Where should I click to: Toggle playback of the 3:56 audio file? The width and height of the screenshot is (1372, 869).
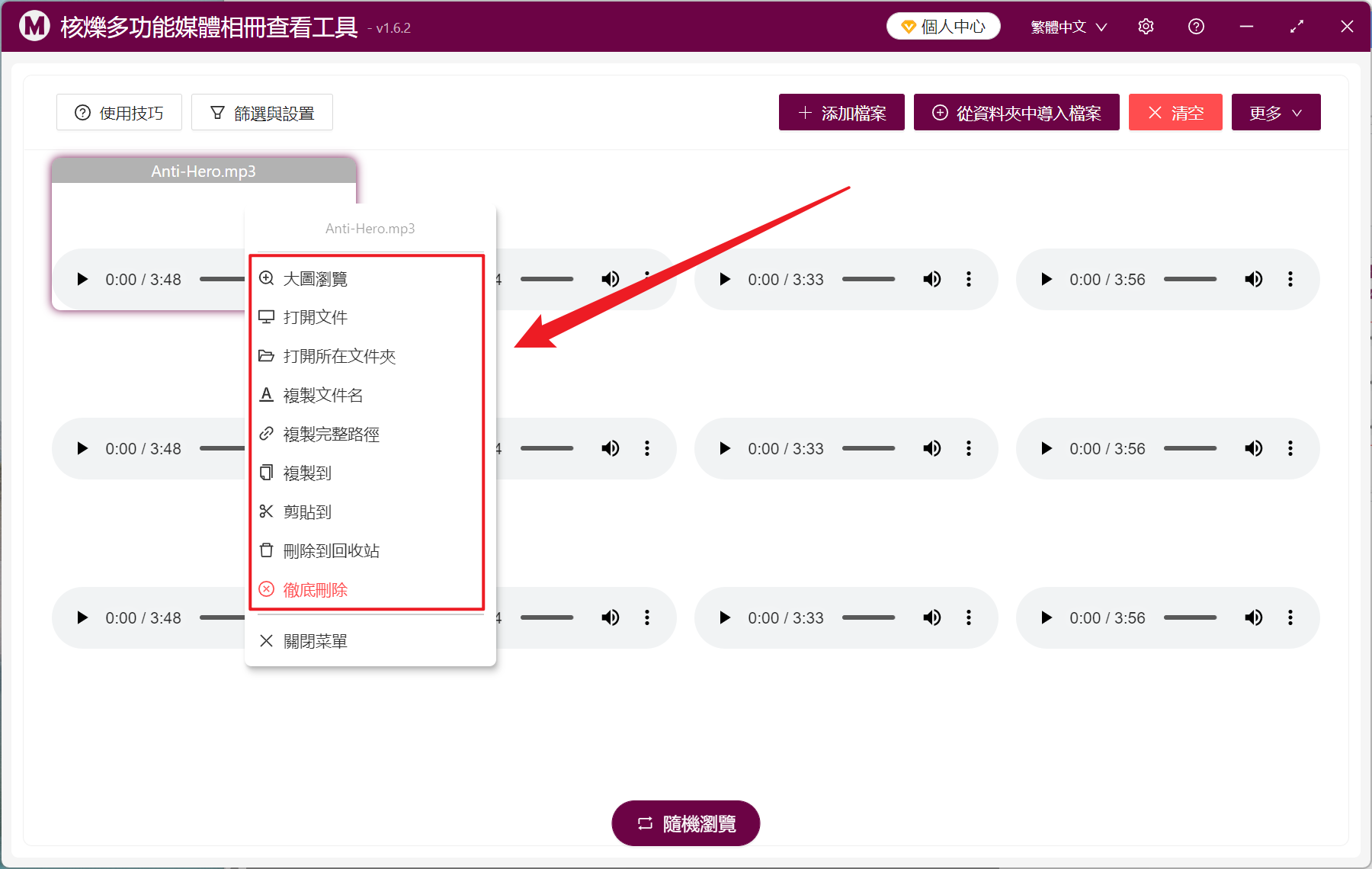(x=1046, y=279)
